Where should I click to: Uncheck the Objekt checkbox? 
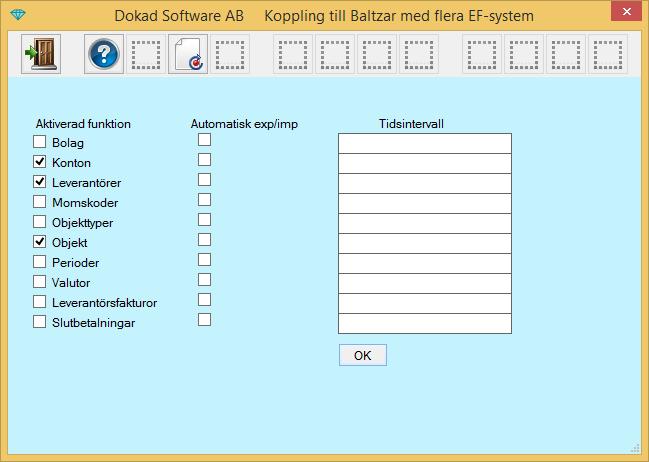click(x=39, y=242)
